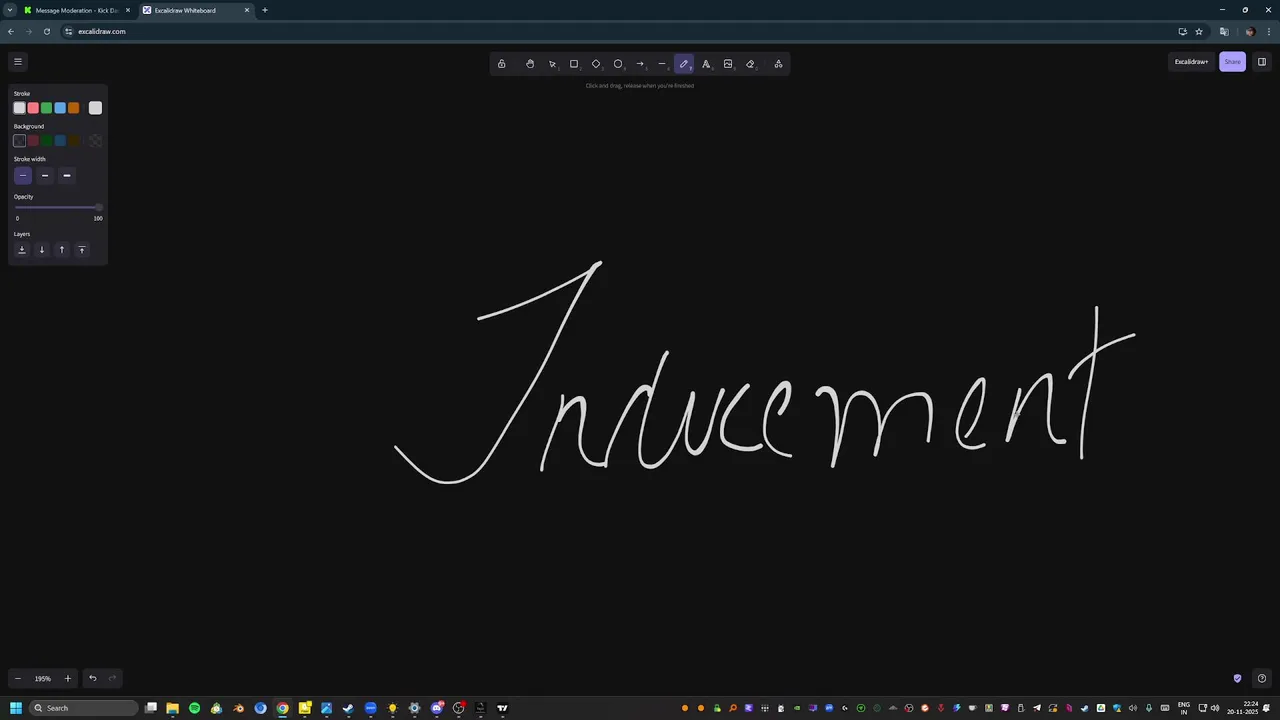Toggle the keep-tool-active lock icon
Screen dimensions: 1280x720
pos(501,64)
